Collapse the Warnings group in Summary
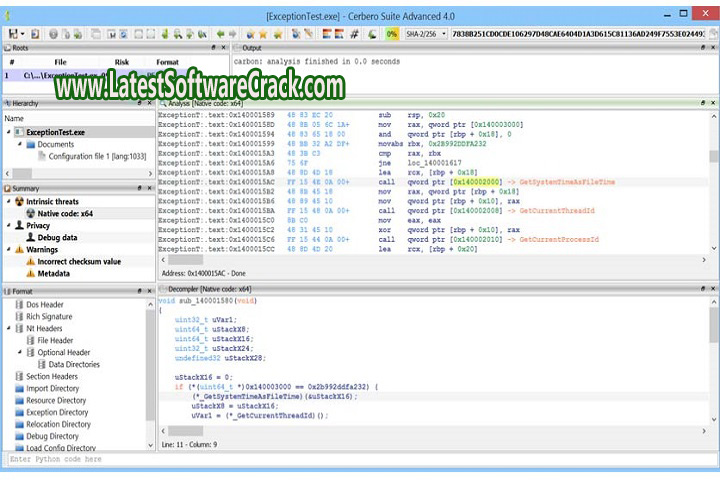720x480 pixels. tap(8, 249)
